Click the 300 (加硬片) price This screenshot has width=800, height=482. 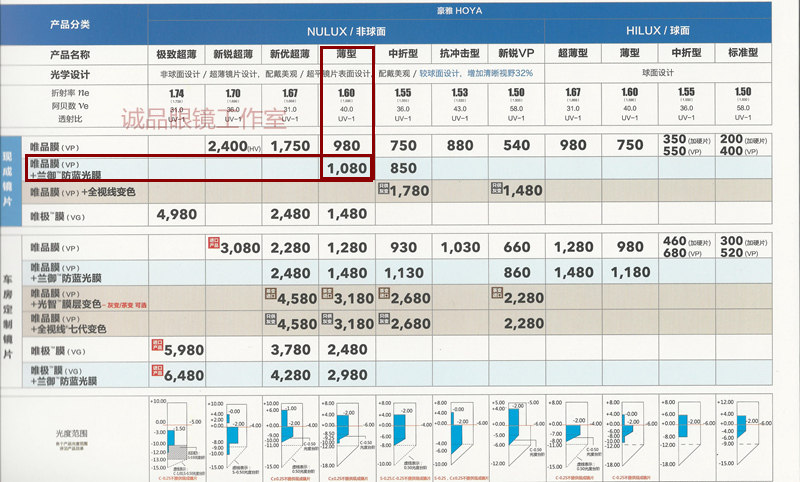[x=743, y=241]
